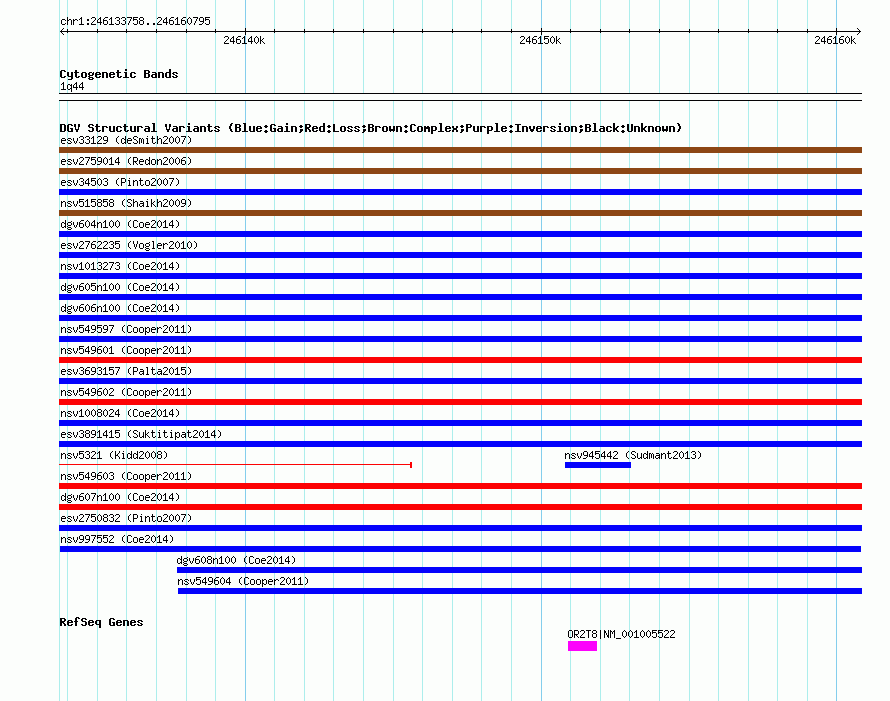Click the 246140k ruler marker
The width and height of the screenshot is (890, 701).
point(244,40)
